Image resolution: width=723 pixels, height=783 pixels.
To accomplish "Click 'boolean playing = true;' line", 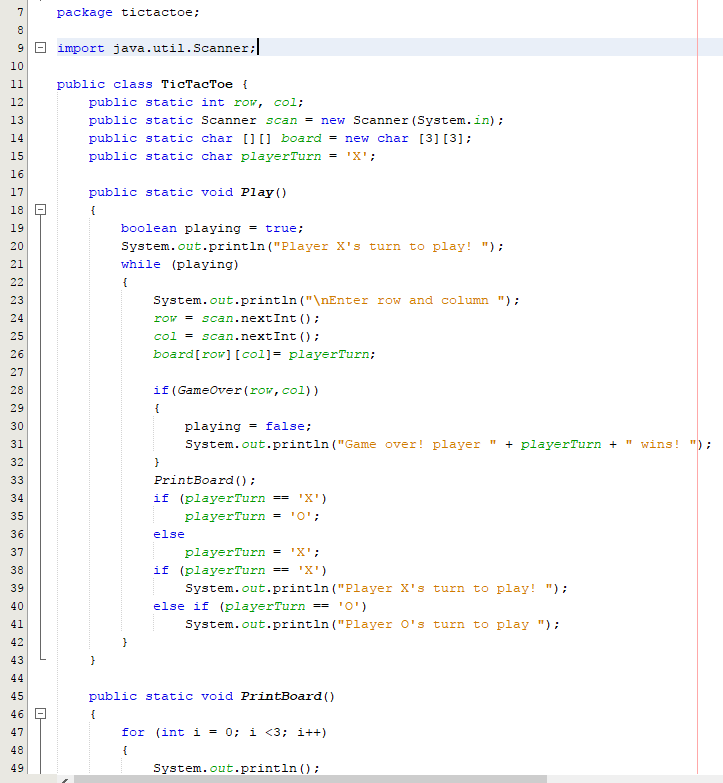I will tap(212, 228).
